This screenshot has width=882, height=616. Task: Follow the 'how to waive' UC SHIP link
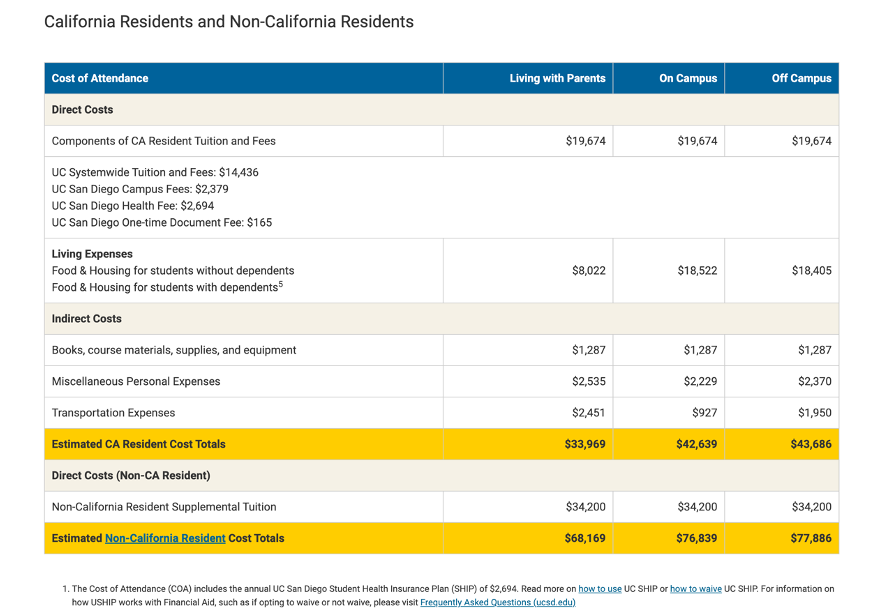tap(695, 589)
